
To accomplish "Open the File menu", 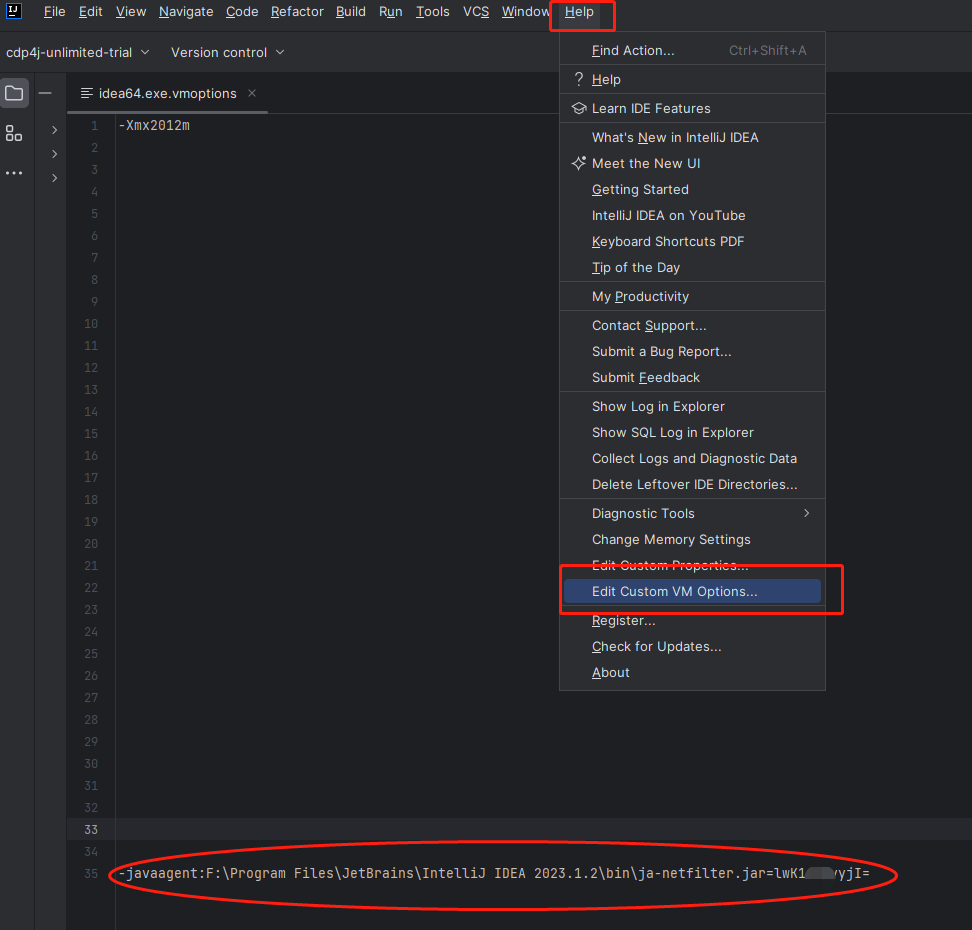I will point(55,12).
